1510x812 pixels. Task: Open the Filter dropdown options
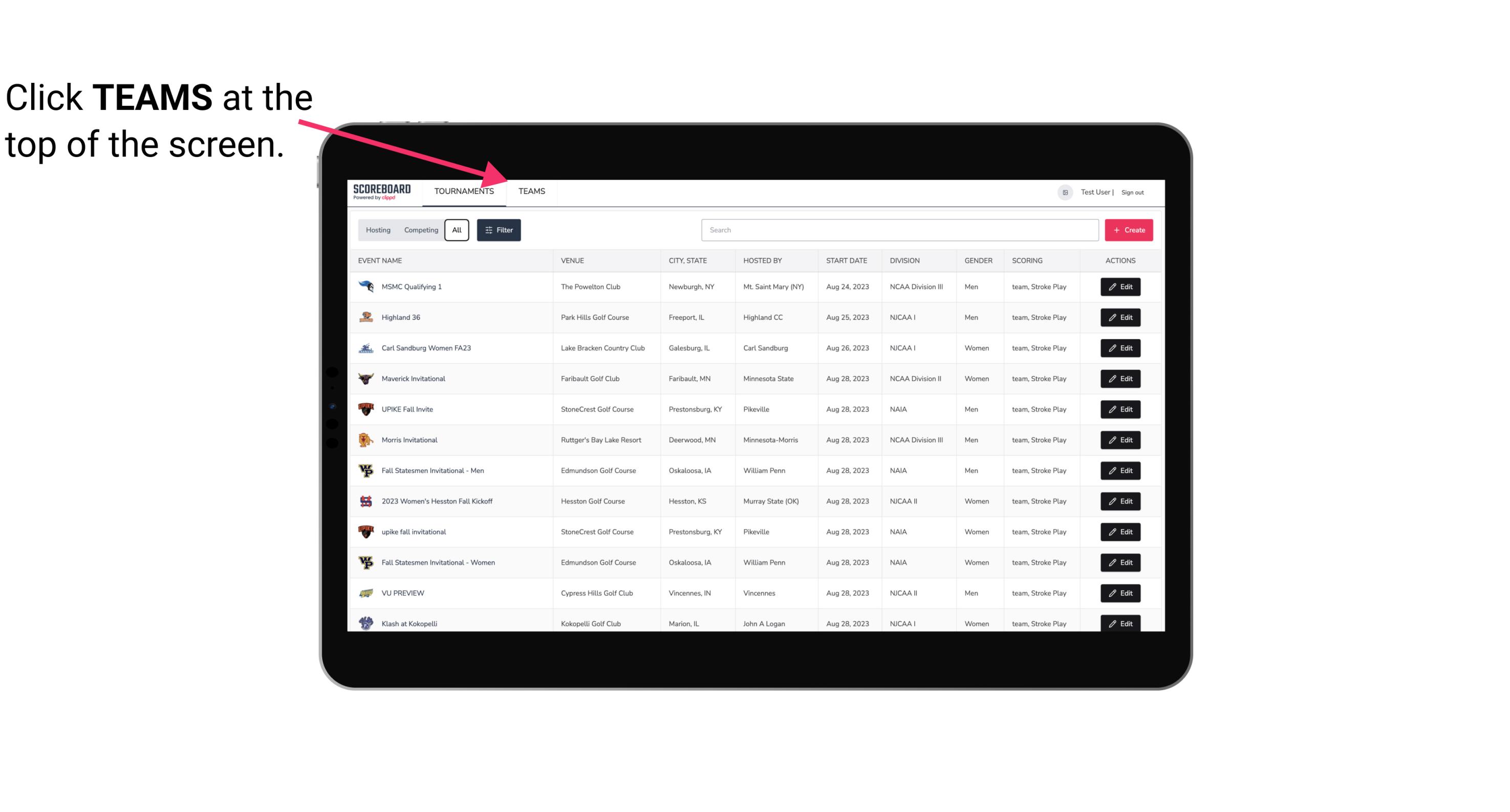pyautogui.click(x=498, y=229)
